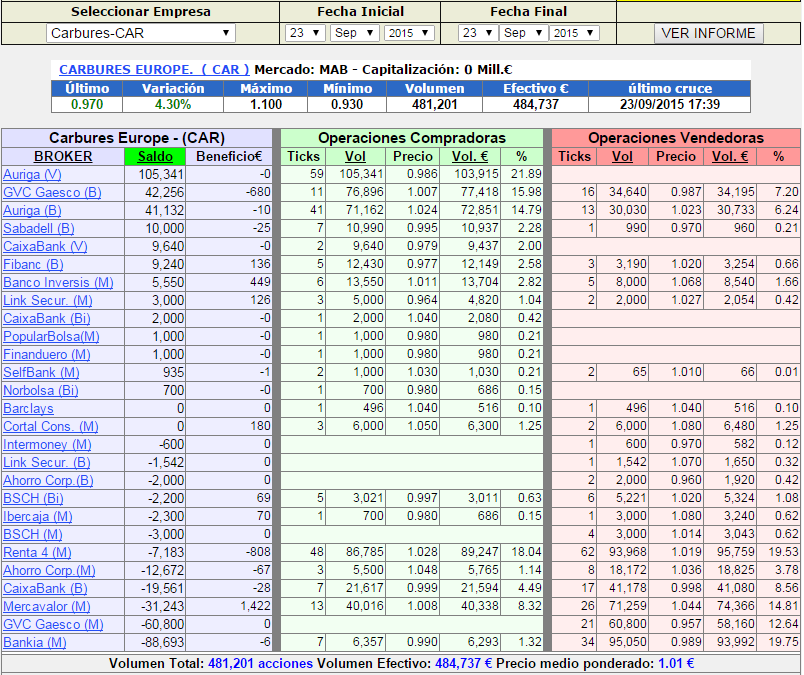Viewport: 804px width, 675px height.
Task: Click the Último value 0.970
Action: [x=87, y=105]
